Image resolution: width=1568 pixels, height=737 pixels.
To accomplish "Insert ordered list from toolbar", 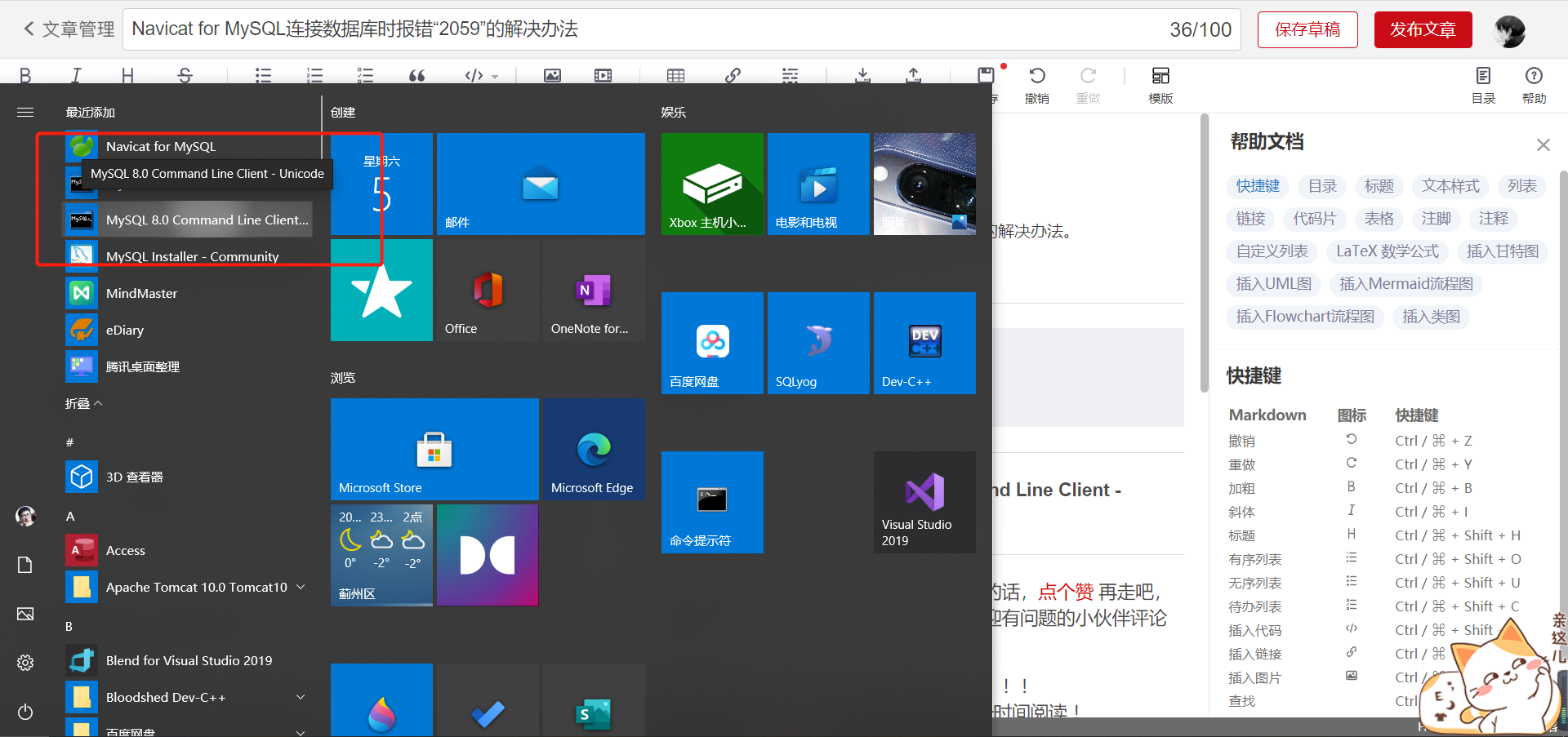I will coord(314,75).
